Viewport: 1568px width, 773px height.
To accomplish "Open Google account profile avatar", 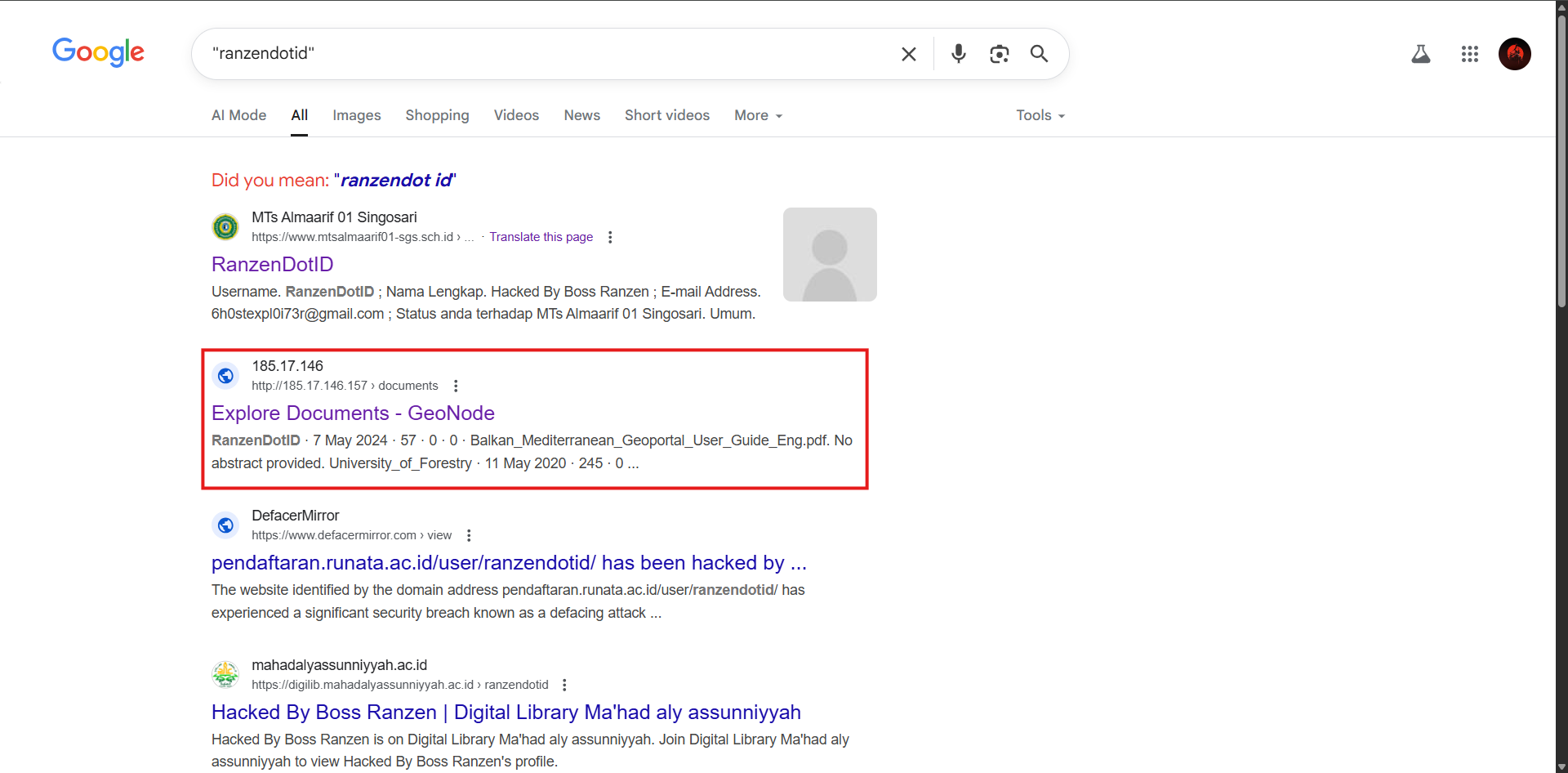I will tap(1515, 54).
